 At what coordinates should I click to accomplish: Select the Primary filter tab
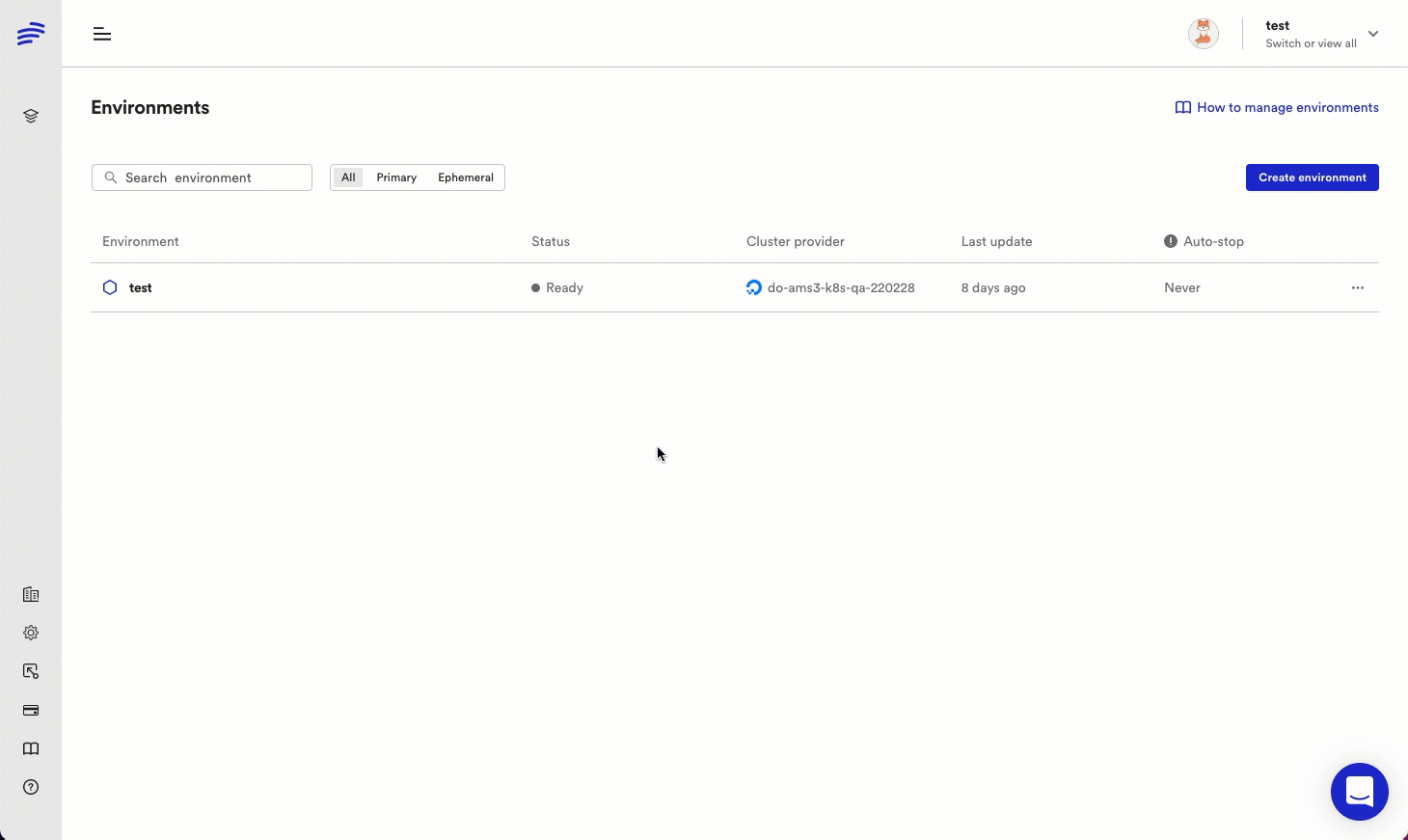pos(396,177)
